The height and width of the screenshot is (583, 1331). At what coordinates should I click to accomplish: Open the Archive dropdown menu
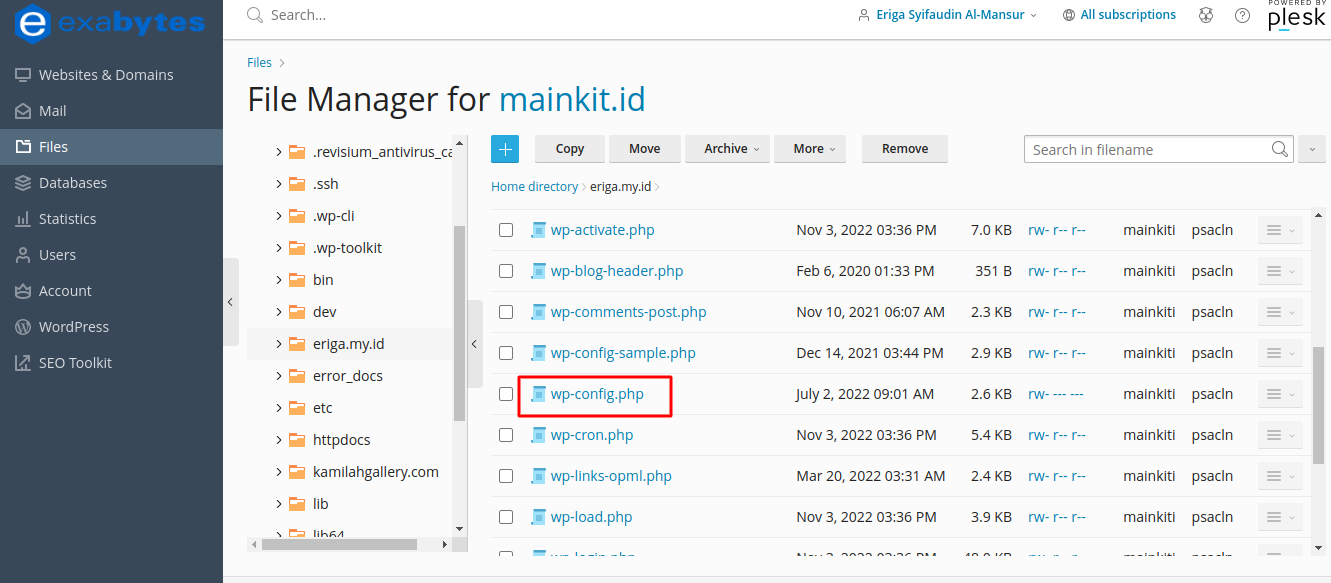727,148
